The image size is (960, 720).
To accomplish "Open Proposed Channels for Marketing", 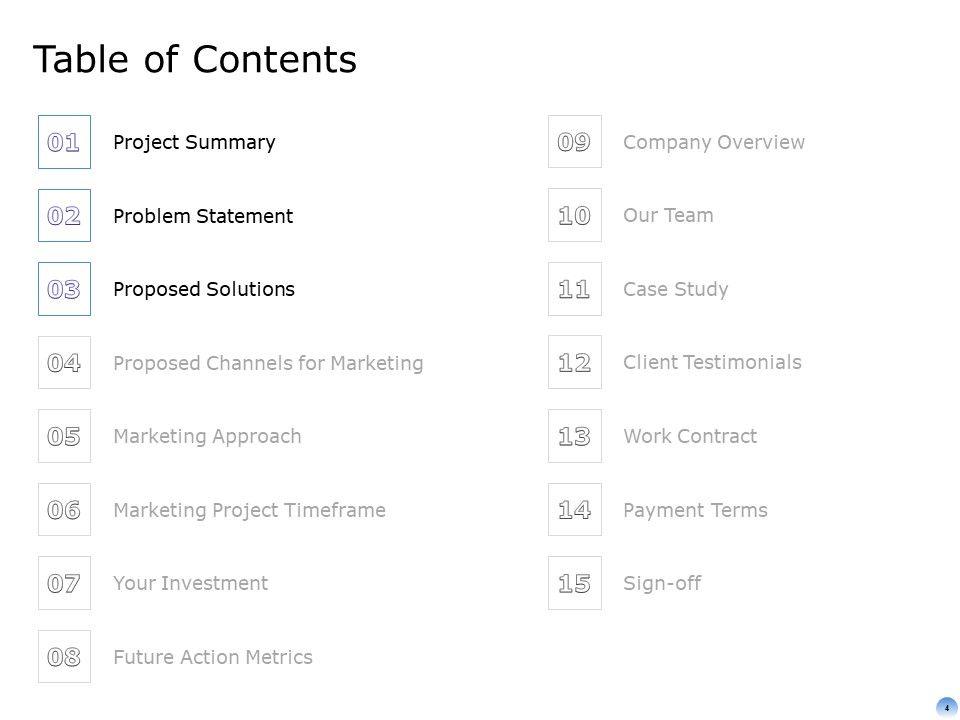I will point(268,363).
